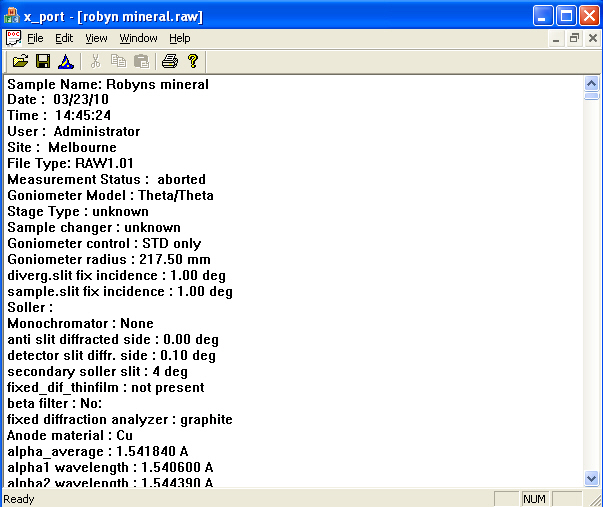Click the About question mark icon
The height and width of the screenshot is (507, 603).
point(193,61)
